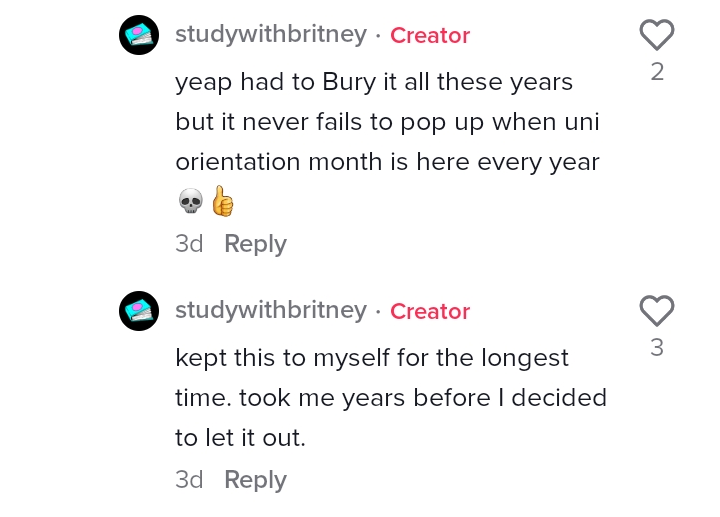Image resolution: width=720 pixels, height=517 pixels.
Task: Click 3d timestamp under the second comment
Action: tap(189, 479)
